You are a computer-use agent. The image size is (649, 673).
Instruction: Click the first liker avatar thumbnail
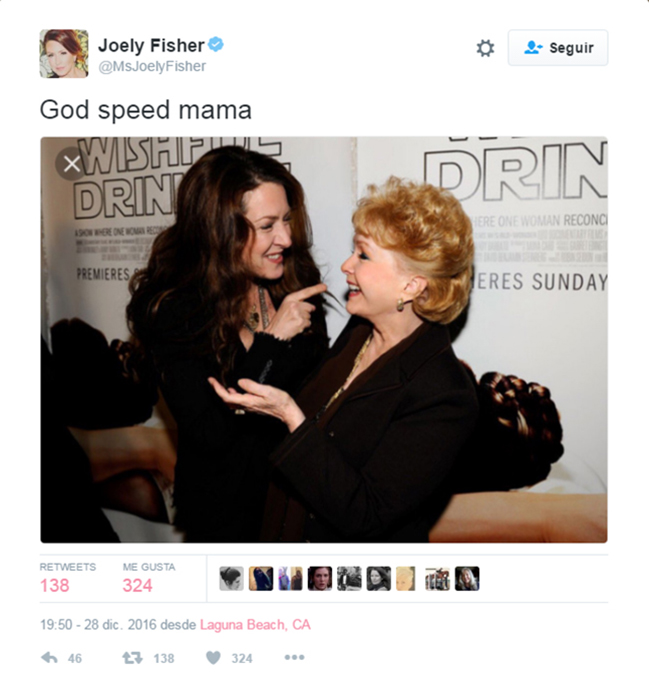(x=231, y=579)
